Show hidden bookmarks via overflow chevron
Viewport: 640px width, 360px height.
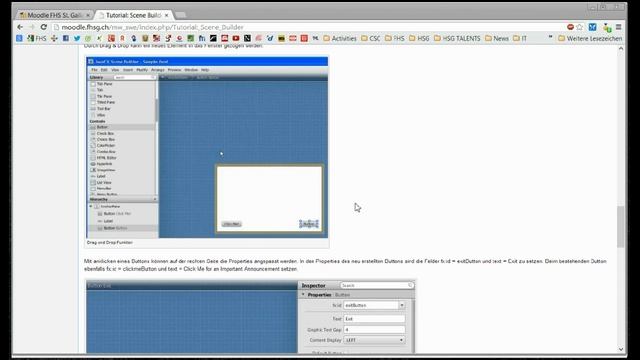click(550, 38)
